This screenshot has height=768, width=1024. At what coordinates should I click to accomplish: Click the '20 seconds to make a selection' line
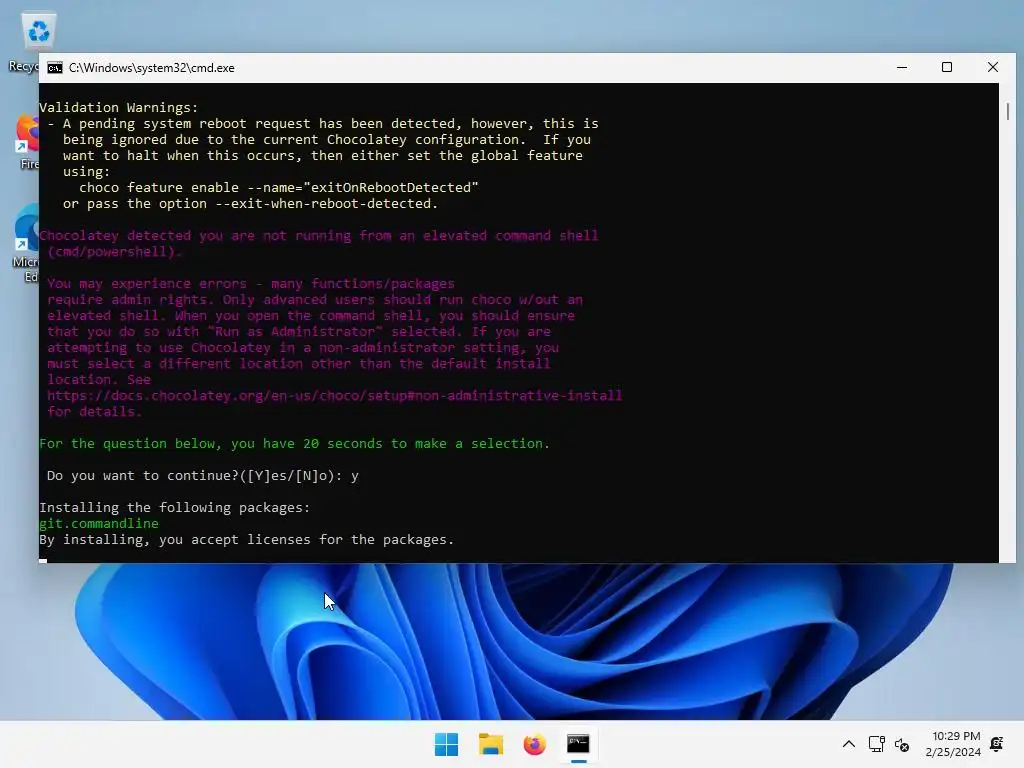295,443
